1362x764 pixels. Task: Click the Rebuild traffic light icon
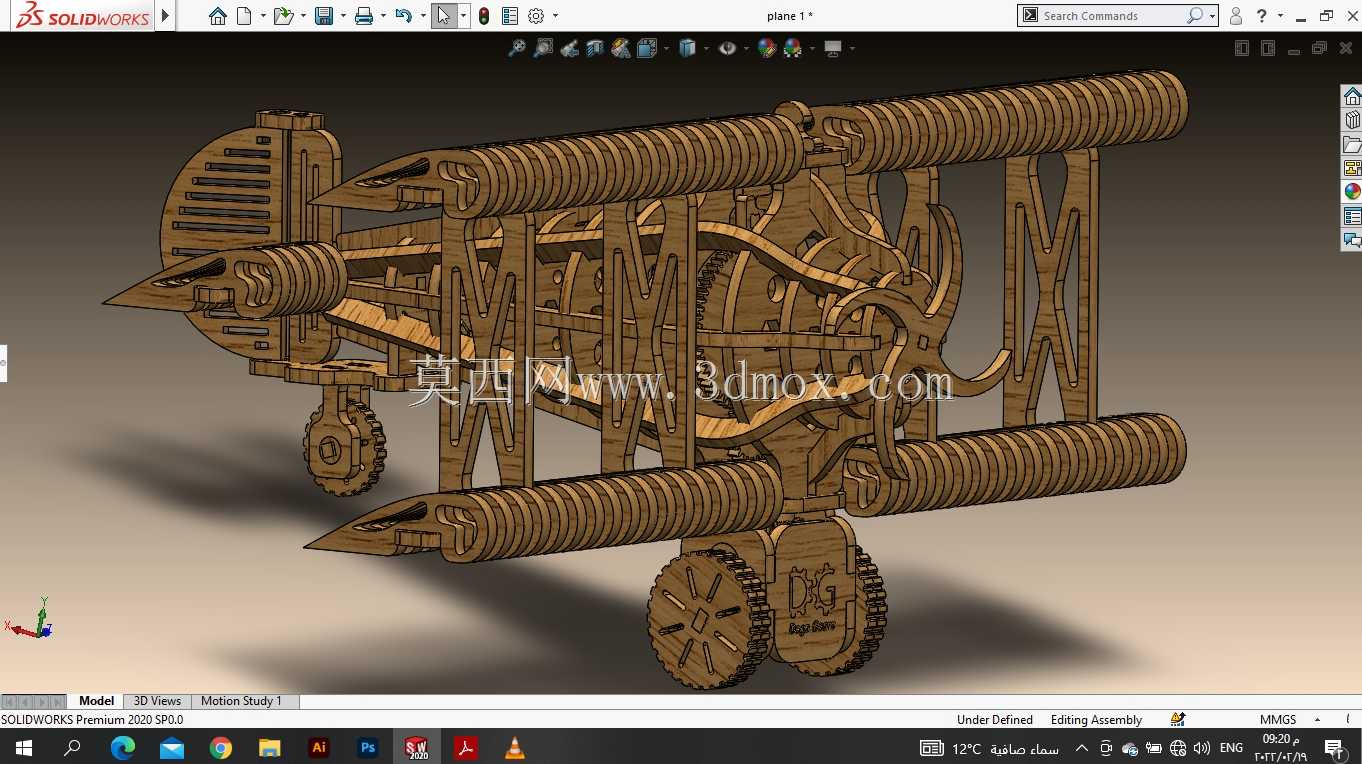484,16
